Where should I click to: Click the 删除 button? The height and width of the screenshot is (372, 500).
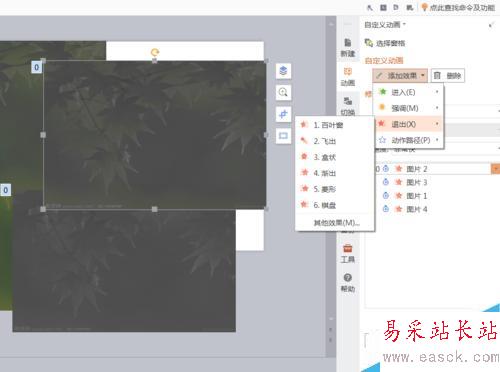[448, 76]
